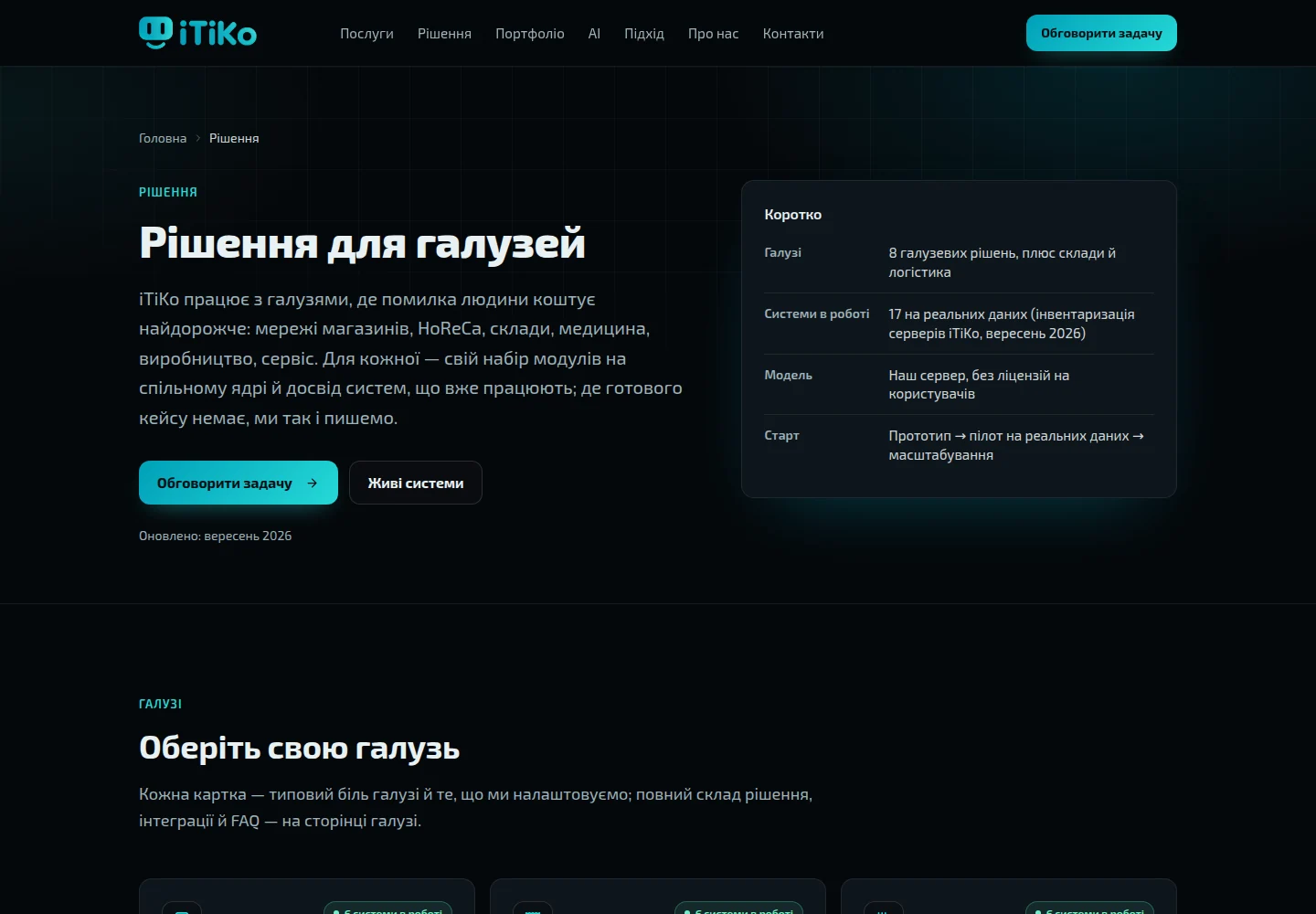This screenshot has height=914, width=1316.
Task: Click the header 'Обговорити задачу' button
Action: tap(1101, 33)
